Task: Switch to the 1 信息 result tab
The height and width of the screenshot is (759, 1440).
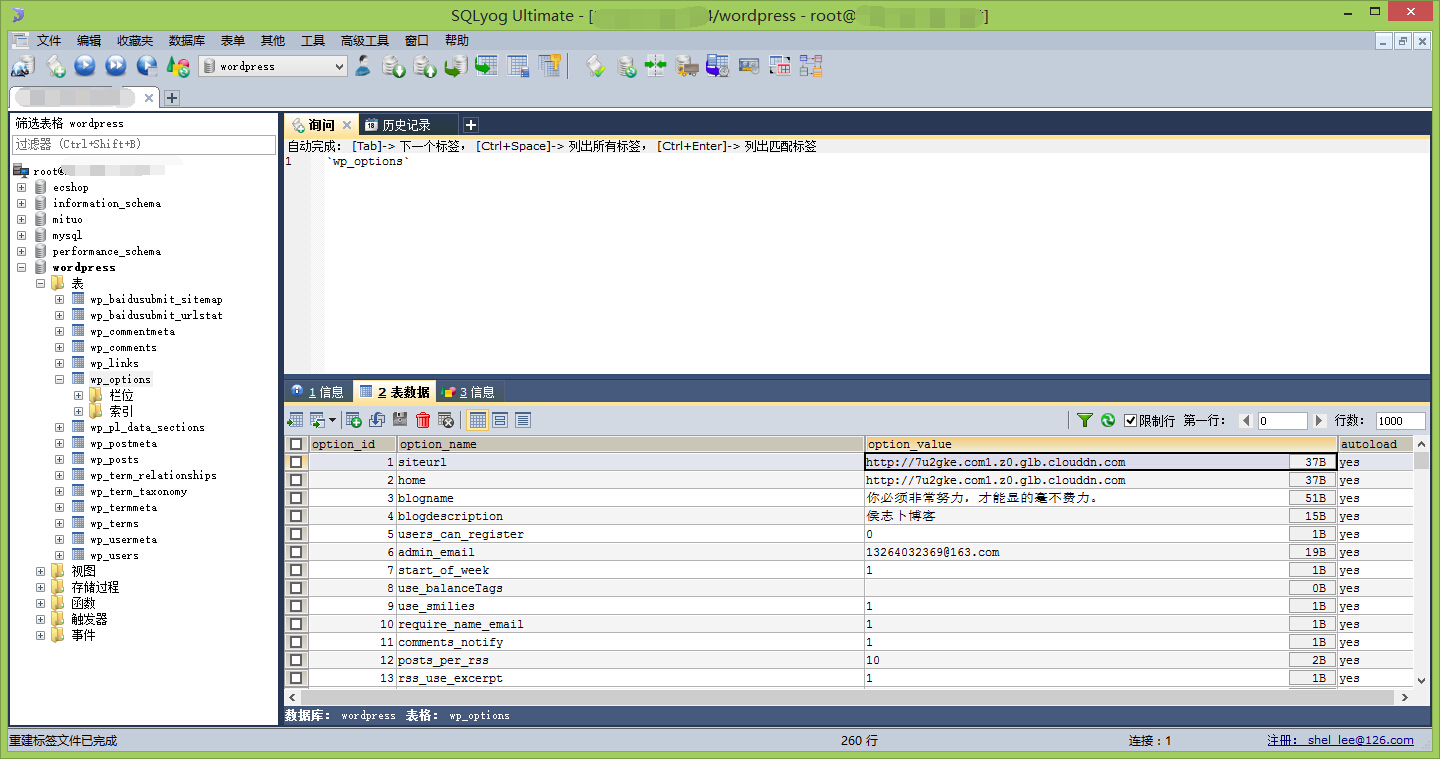Action: 318,392
